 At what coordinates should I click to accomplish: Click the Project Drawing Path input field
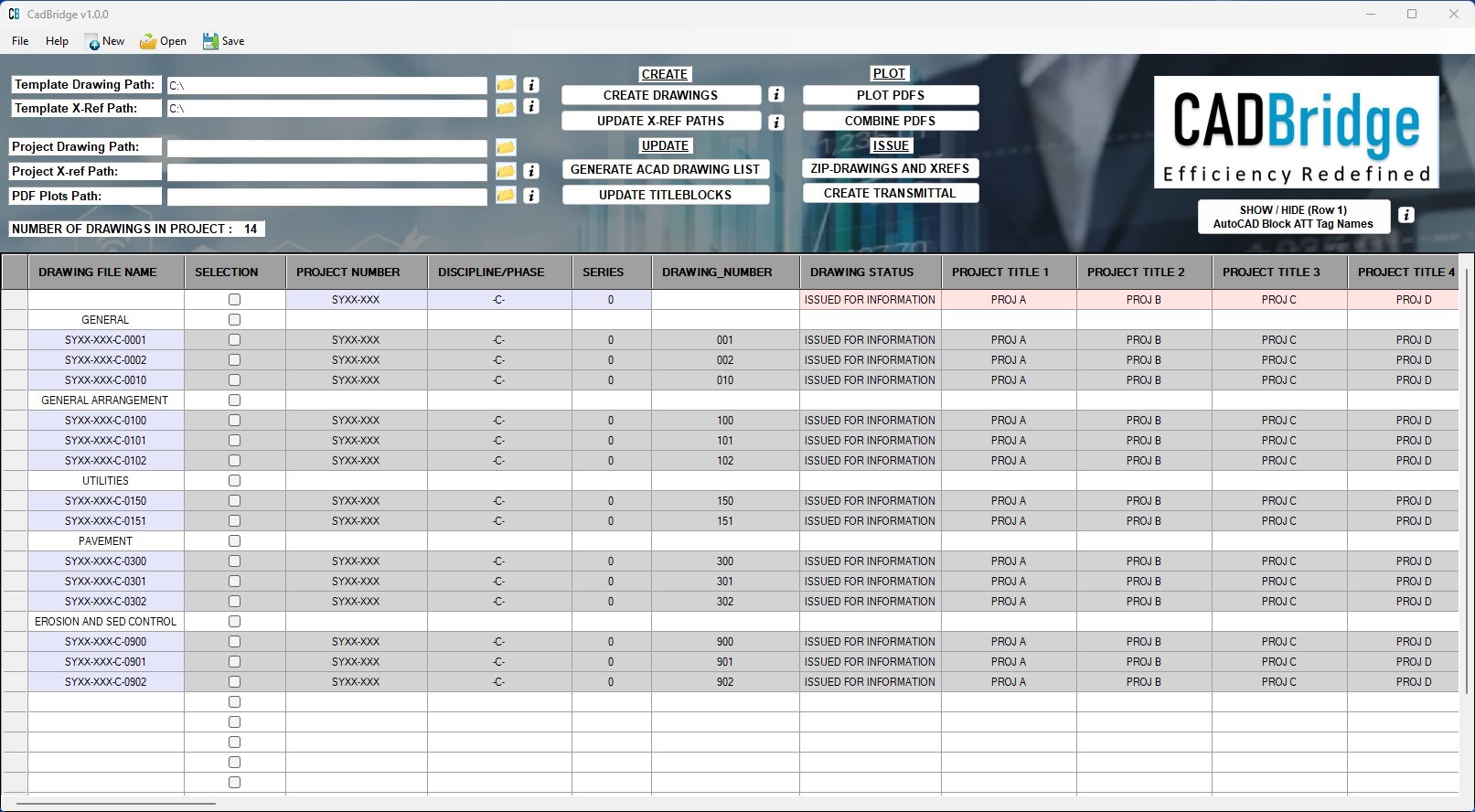point(326,147)
